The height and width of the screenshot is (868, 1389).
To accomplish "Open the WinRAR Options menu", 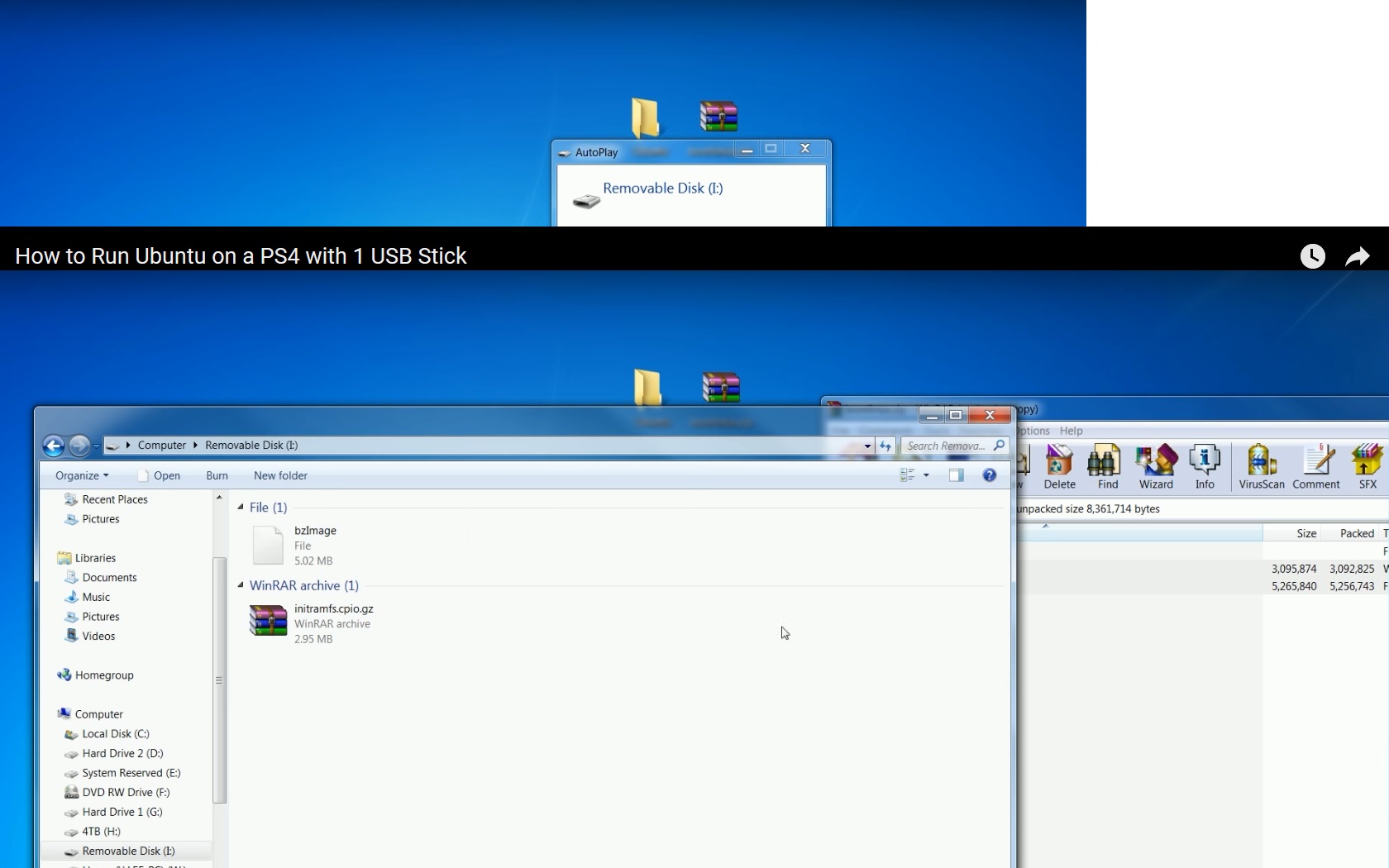I will coord(1033,431).
